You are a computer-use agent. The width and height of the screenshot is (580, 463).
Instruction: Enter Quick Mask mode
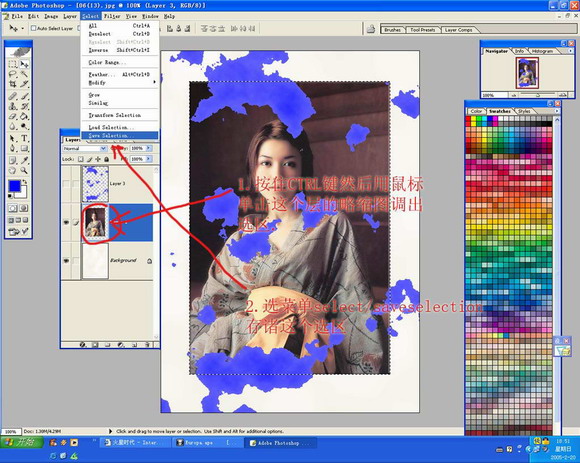click(x=24, y=208)
